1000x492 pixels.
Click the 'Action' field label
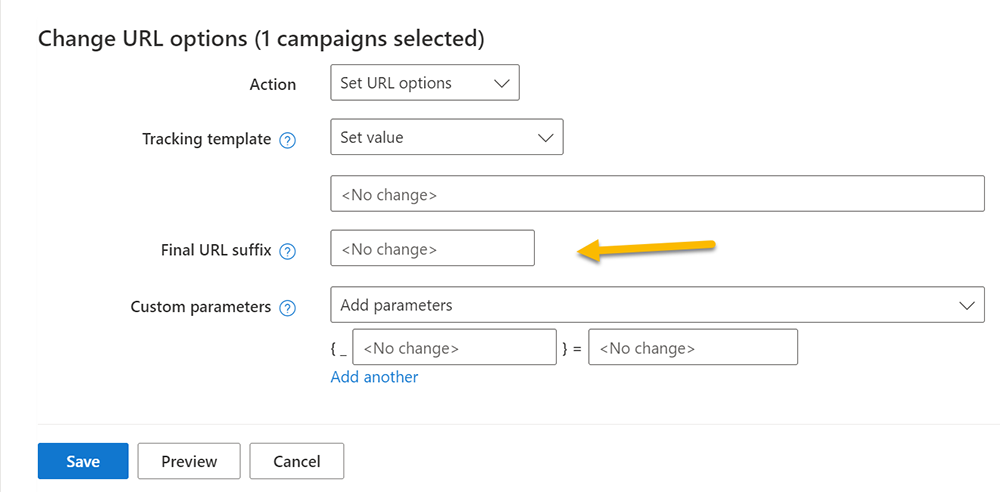(272, 84)
